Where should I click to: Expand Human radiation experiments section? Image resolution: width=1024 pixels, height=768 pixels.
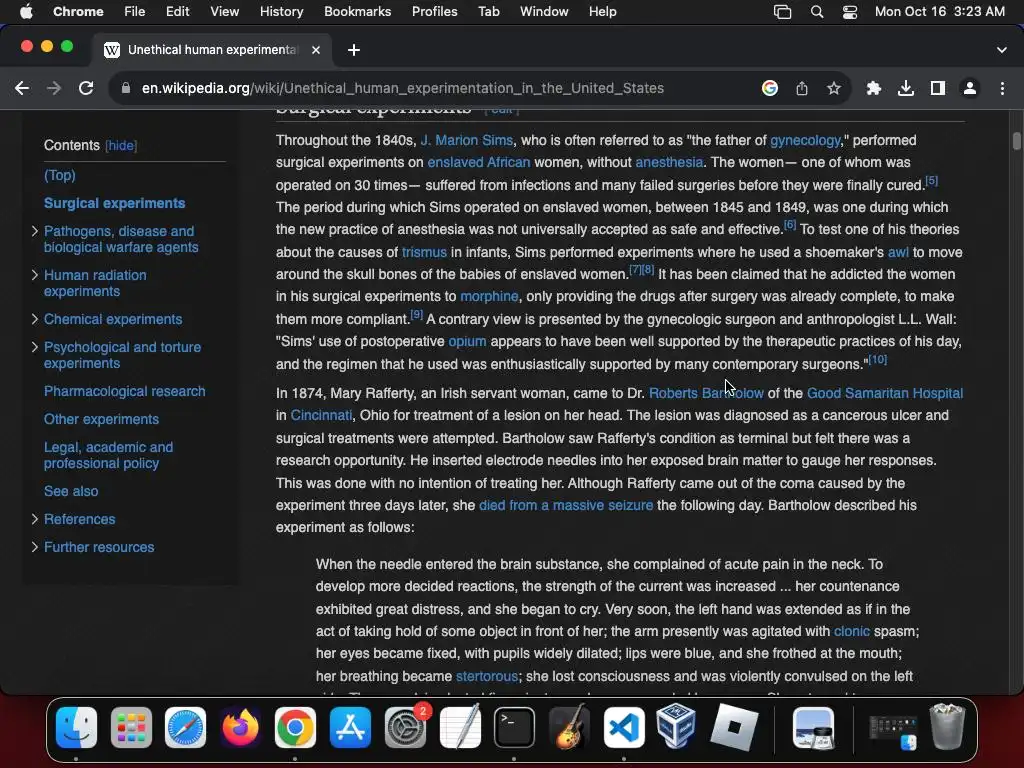tap(35, 275)
